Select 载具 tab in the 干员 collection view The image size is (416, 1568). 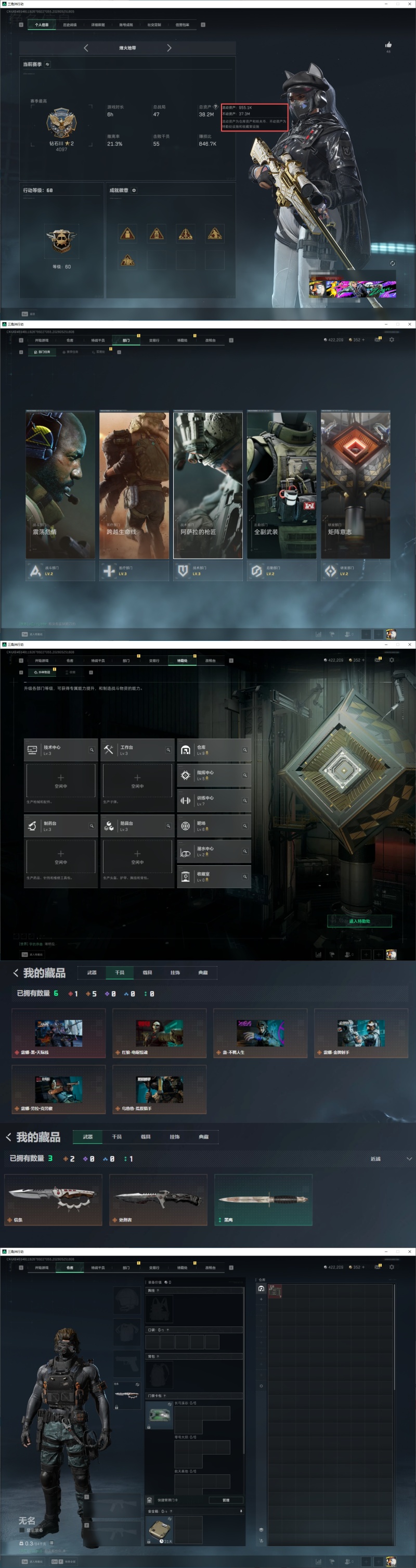coord(147,972)
